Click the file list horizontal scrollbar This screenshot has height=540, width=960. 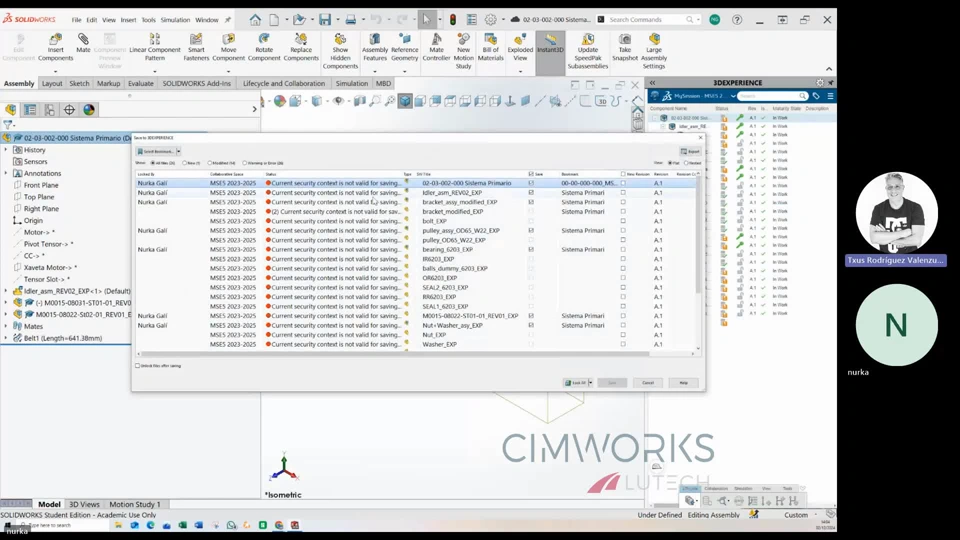tap(395, 354)
